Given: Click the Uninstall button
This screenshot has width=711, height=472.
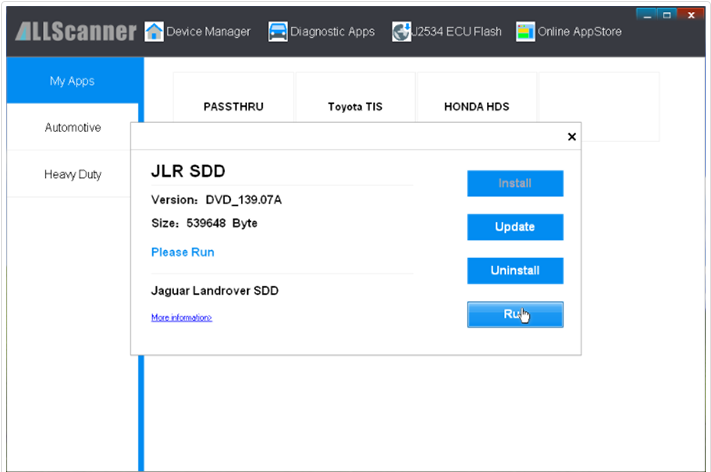Looking at the screenshot, I should 515,271.
